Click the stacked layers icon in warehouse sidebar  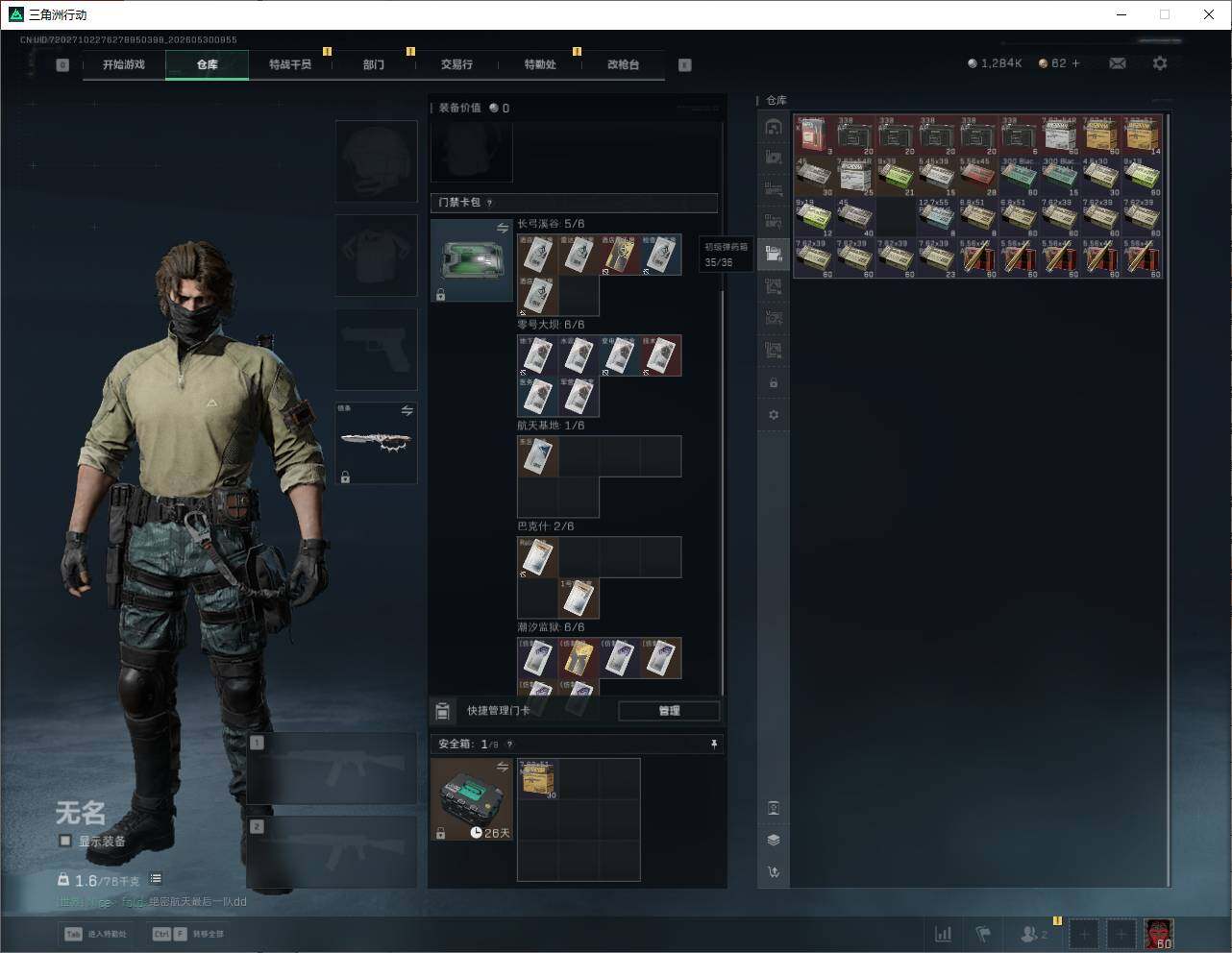(x=774, y=840)
